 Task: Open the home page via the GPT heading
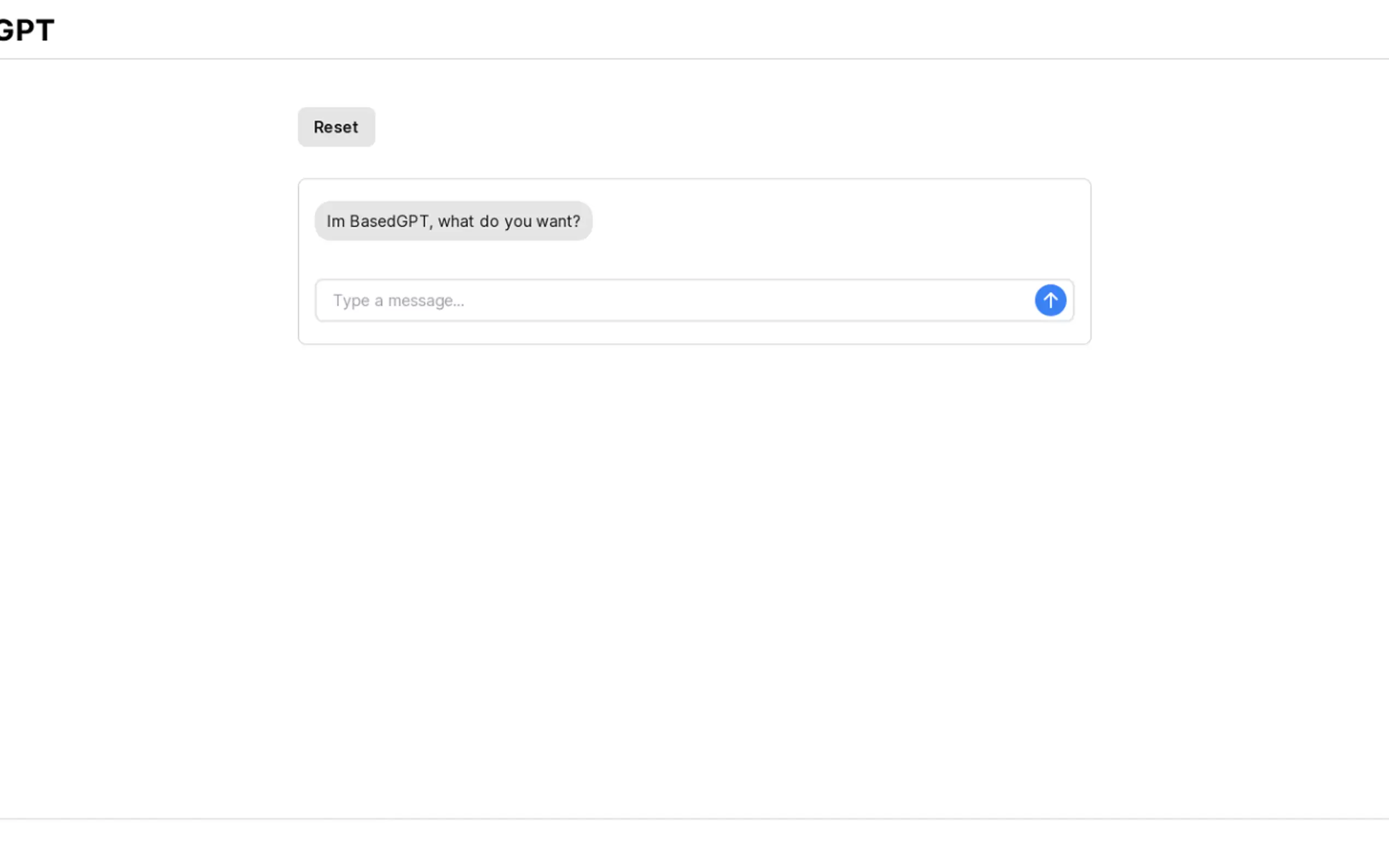click(26, 30)
